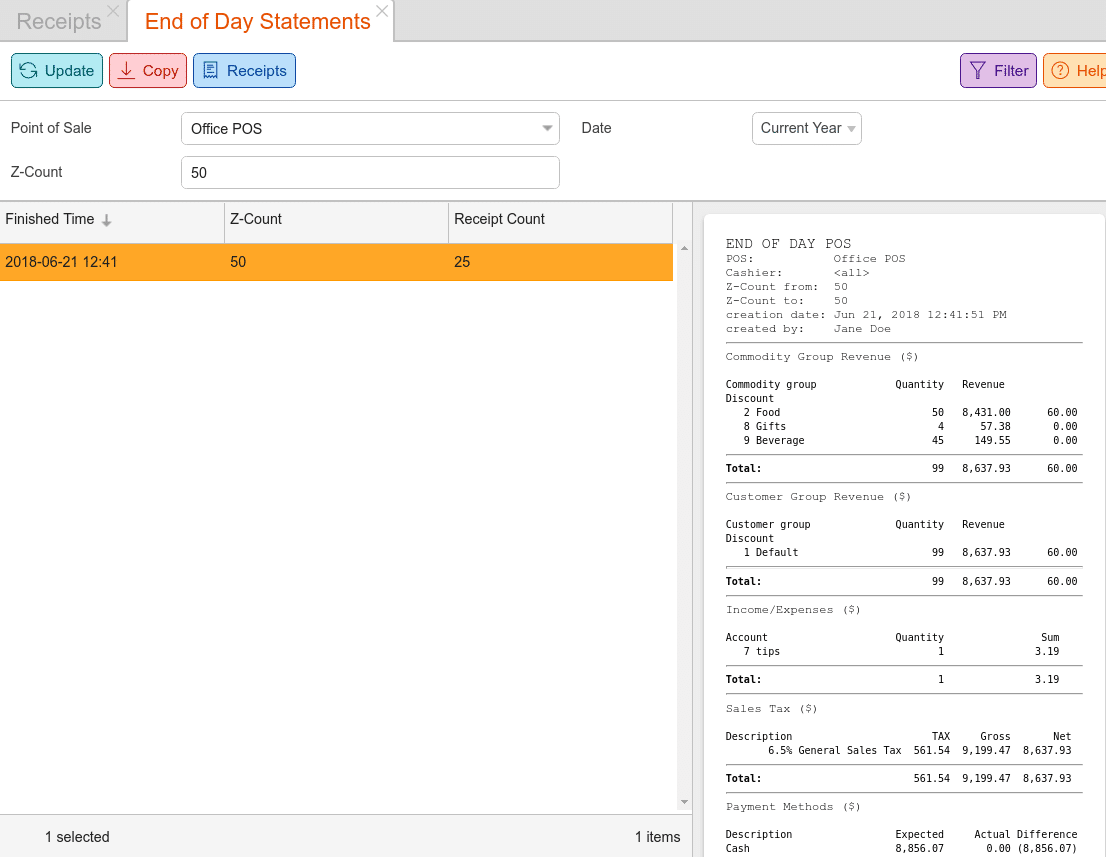Close the Receipts tab

point(113,11)
